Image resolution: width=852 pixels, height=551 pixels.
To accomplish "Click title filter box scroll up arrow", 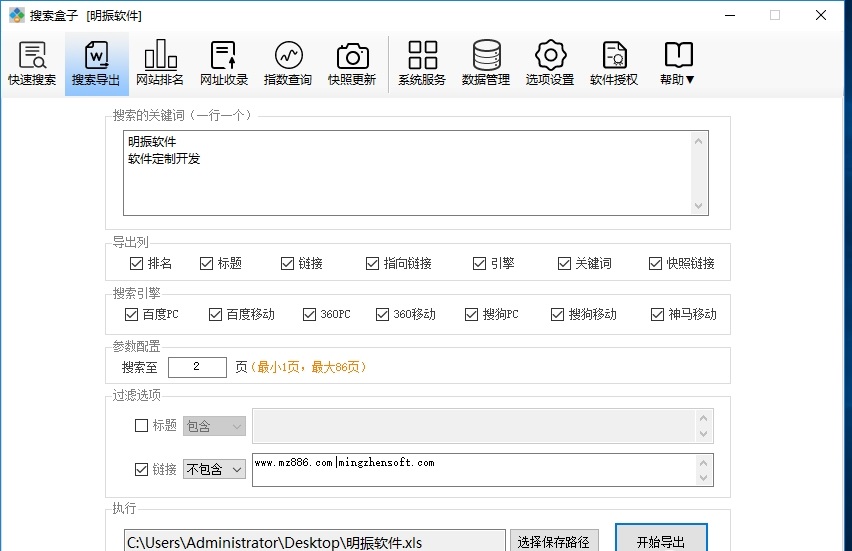I will click(704, 418).
